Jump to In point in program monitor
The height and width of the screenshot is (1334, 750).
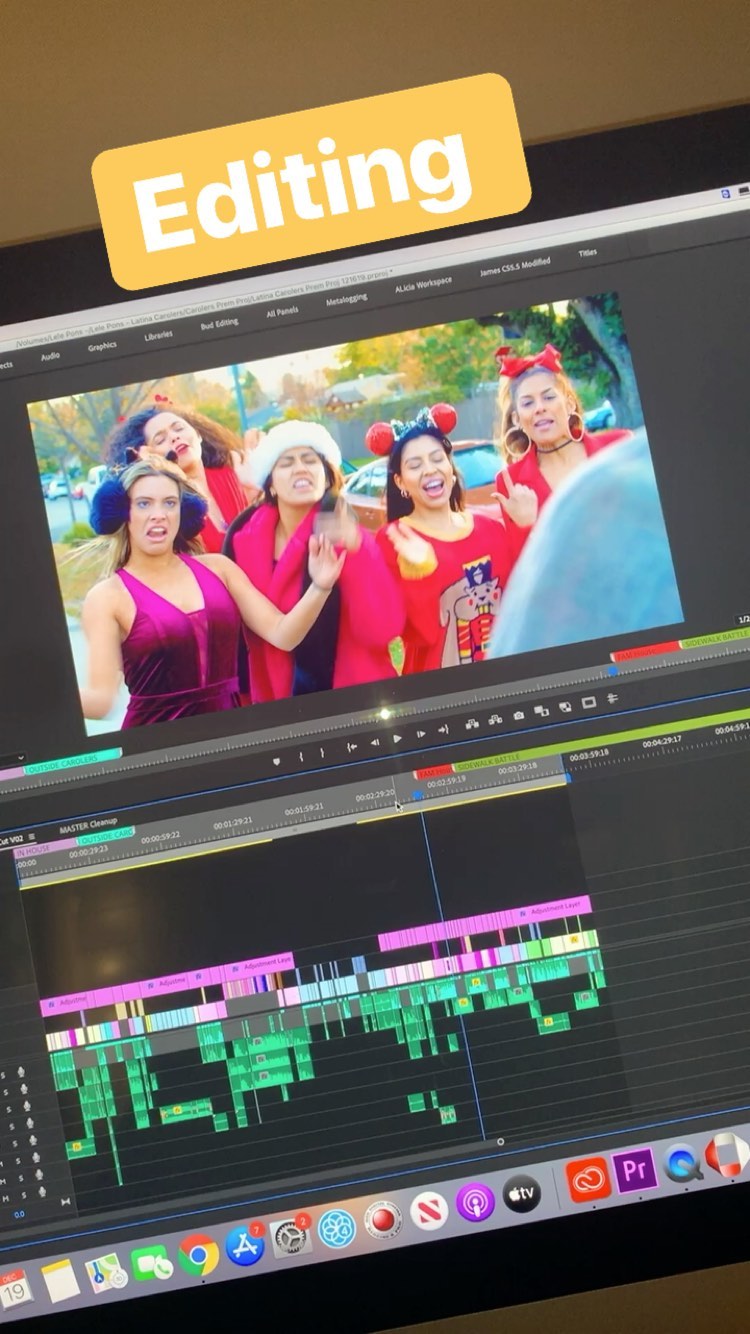tap(352, 746)
